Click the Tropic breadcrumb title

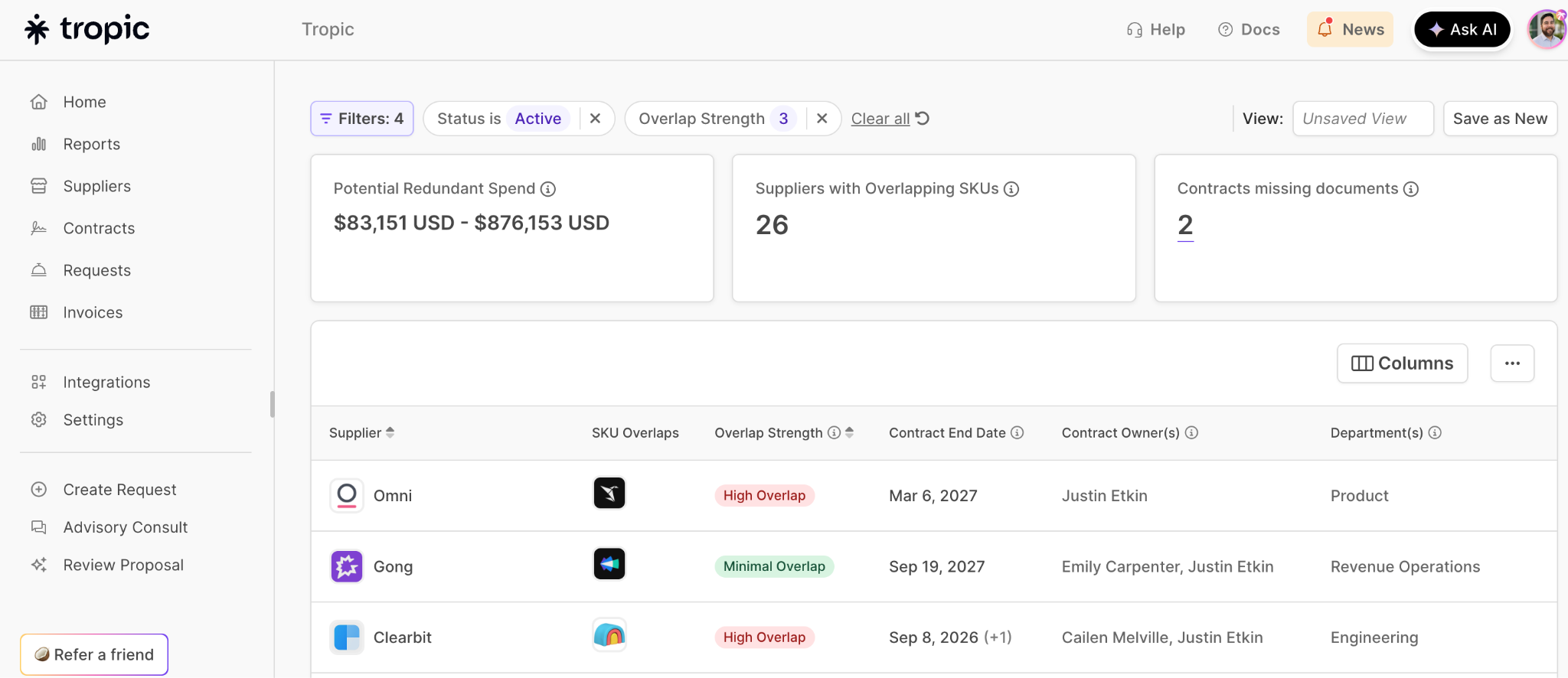pos(328,29)
